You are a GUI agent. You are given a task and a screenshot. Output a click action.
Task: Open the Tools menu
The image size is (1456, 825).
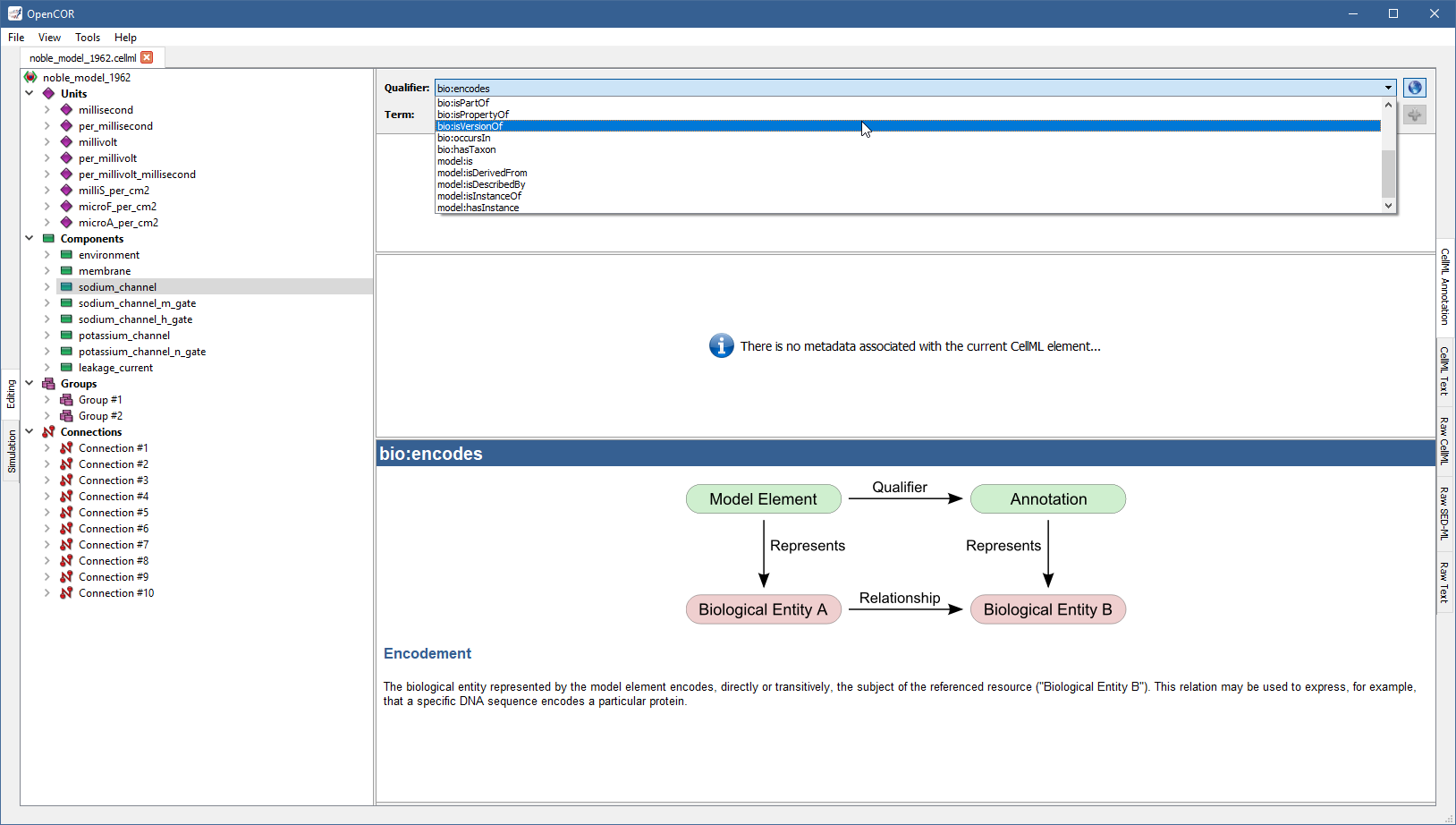(88, 38)
